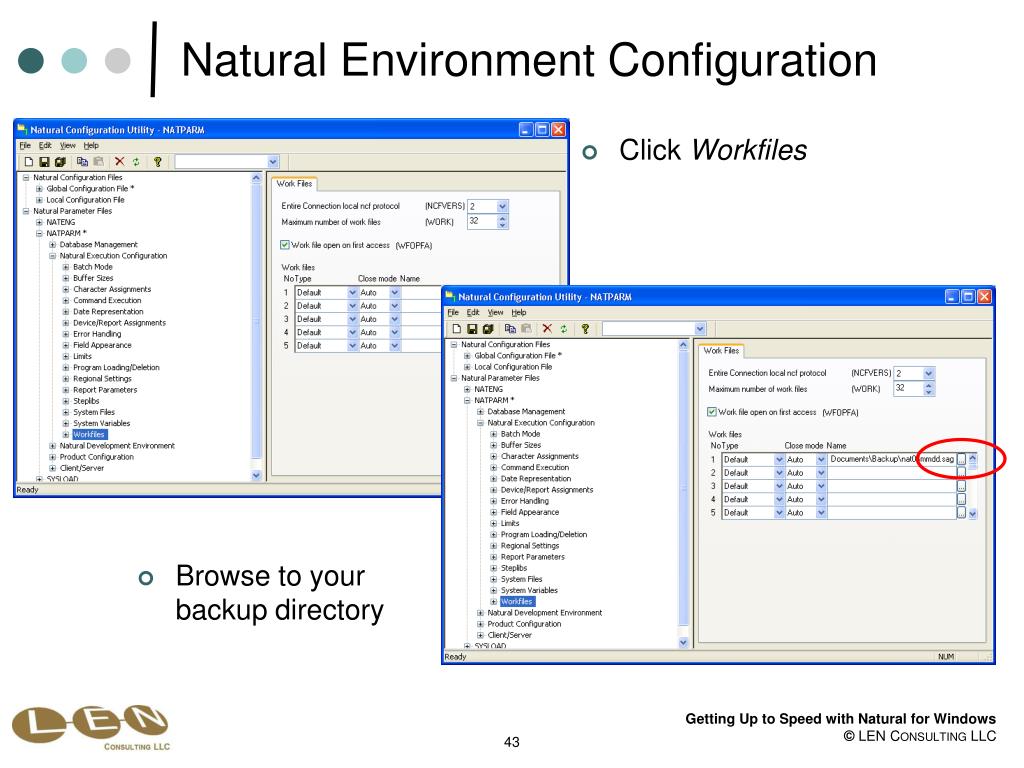
Task: Click yellow Help icon in back window
Action: 157,161
